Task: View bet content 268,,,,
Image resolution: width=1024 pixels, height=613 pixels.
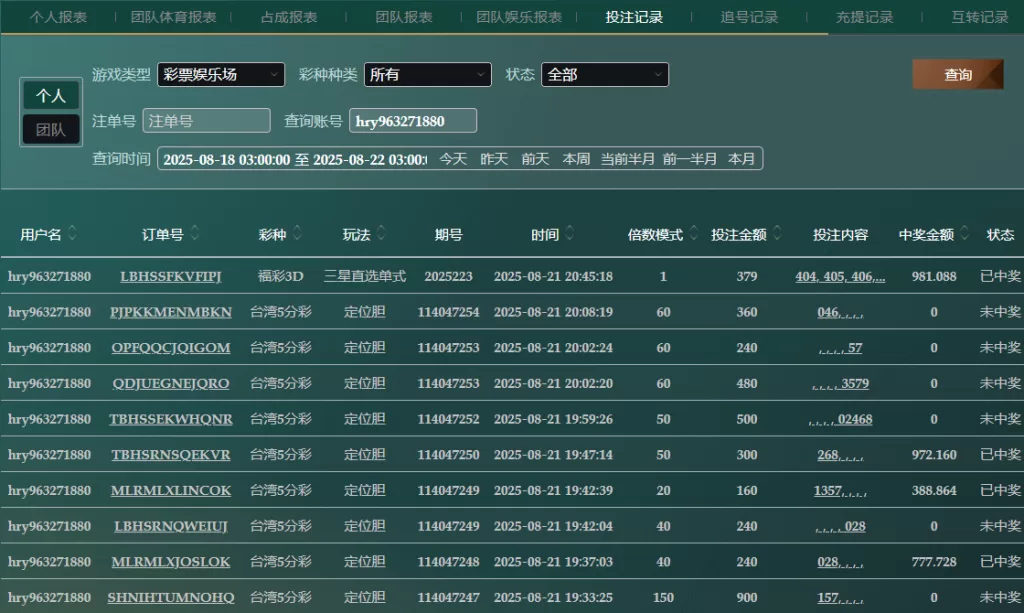Action: [840, 454]
